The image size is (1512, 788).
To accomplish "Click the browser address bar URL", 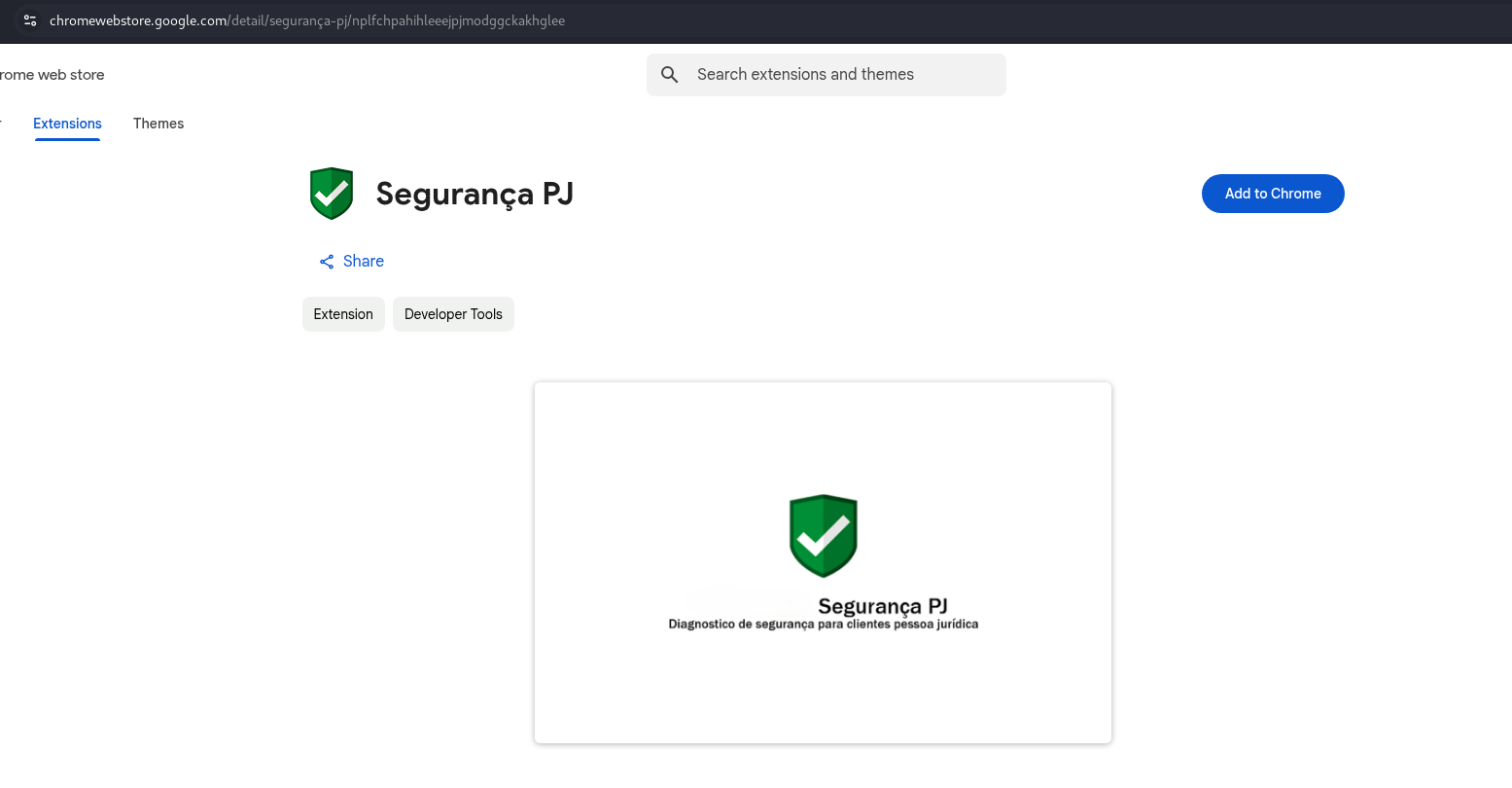I will click(307, 20).
